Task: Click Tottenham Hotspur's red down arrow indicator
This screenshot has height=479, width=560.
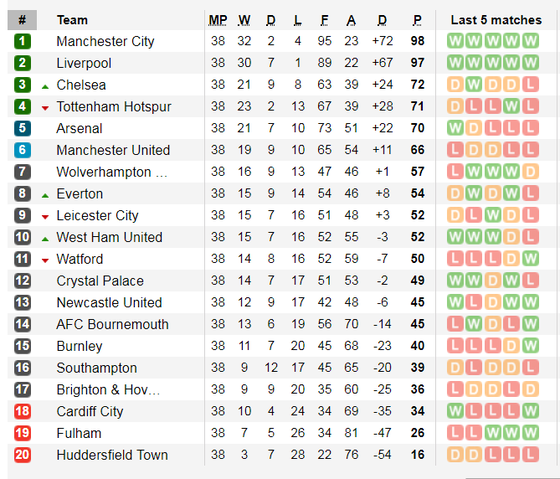Action: pos(45,108)
